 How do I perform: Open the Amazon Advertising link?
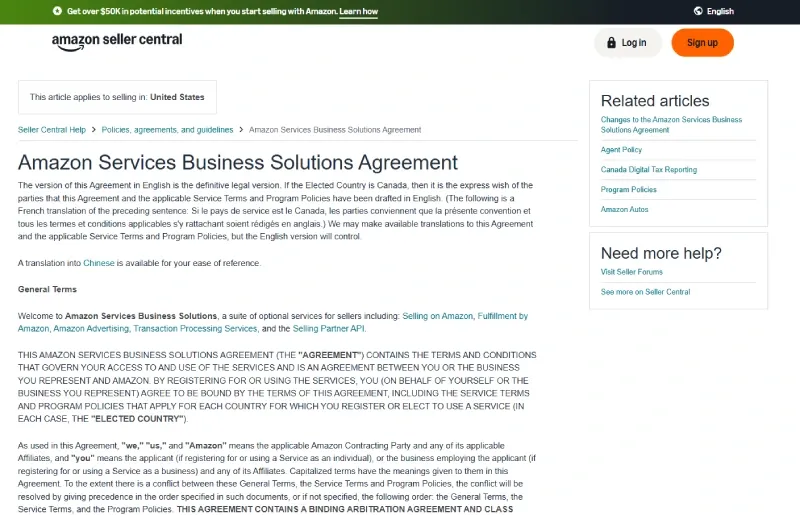point(91,329)
